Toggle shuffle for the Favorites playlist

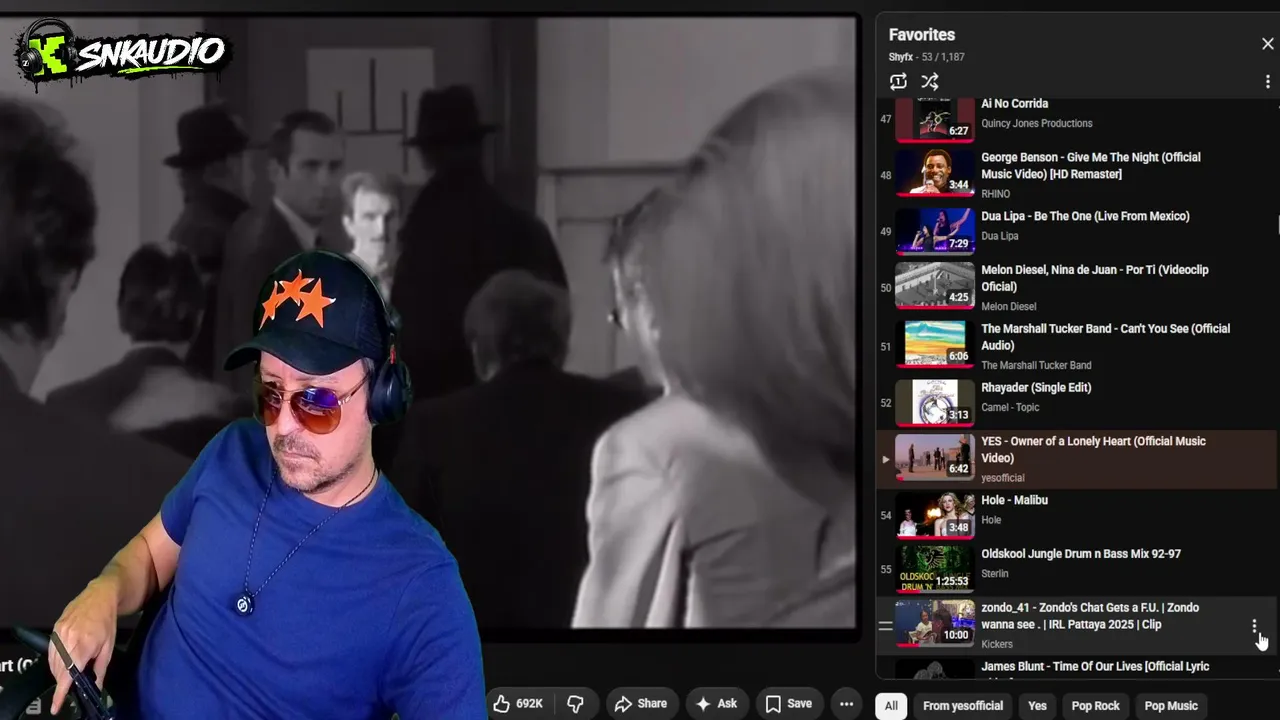pos(930,82)
